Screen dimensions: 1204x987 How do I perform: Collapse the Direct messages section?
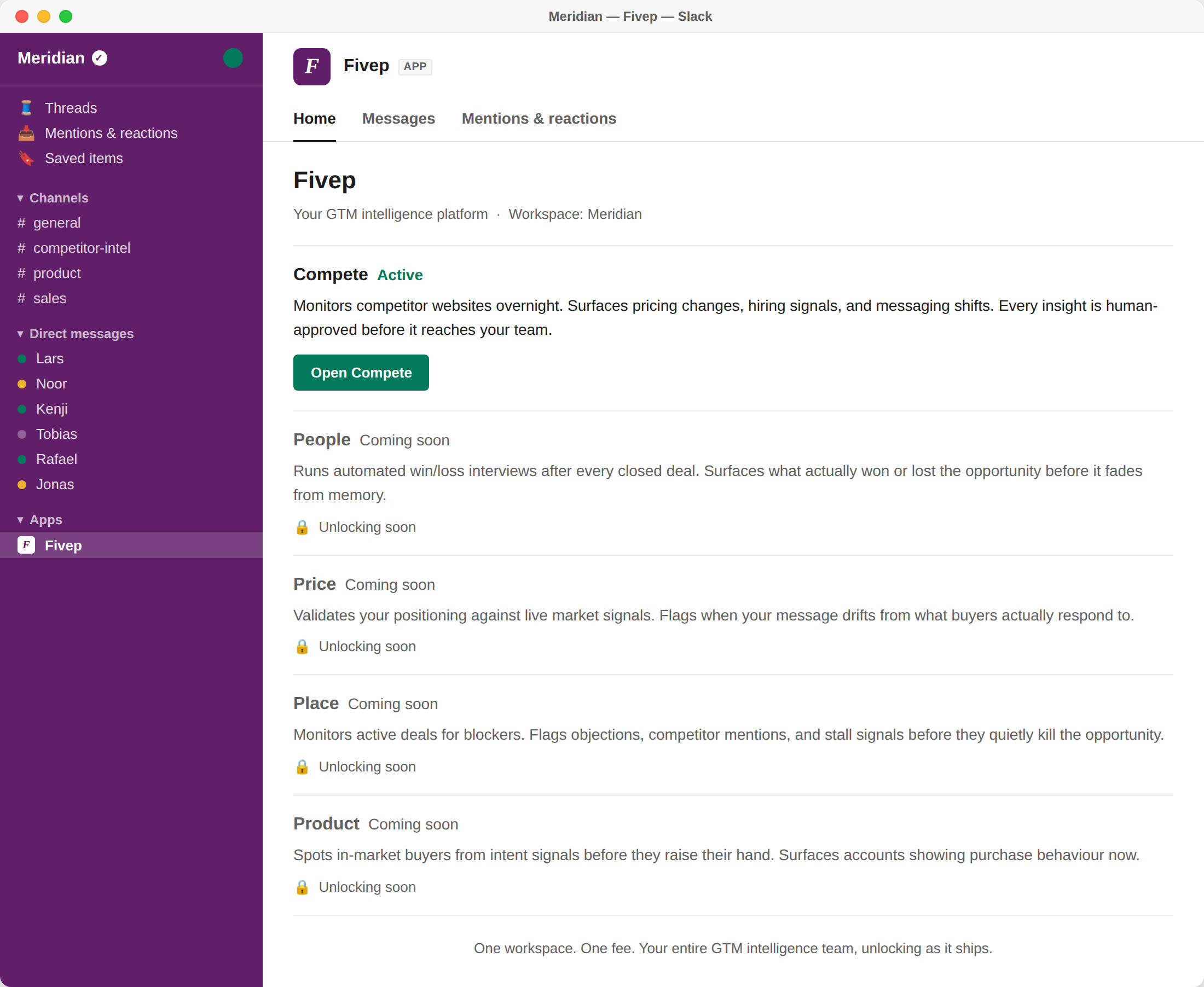point(20,334)
